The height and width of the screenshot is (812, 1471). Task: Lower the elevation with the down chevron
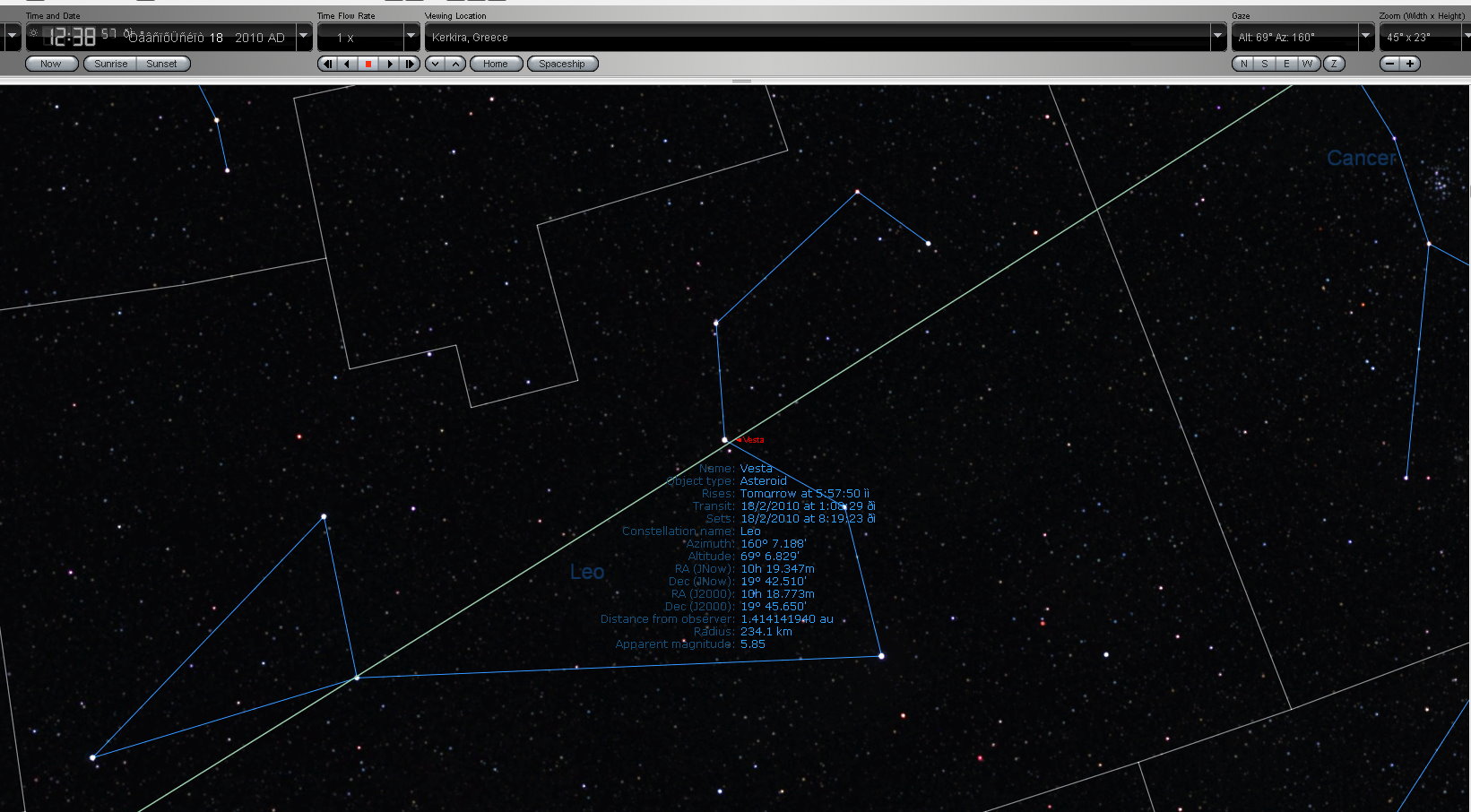(x=435, y=64)
